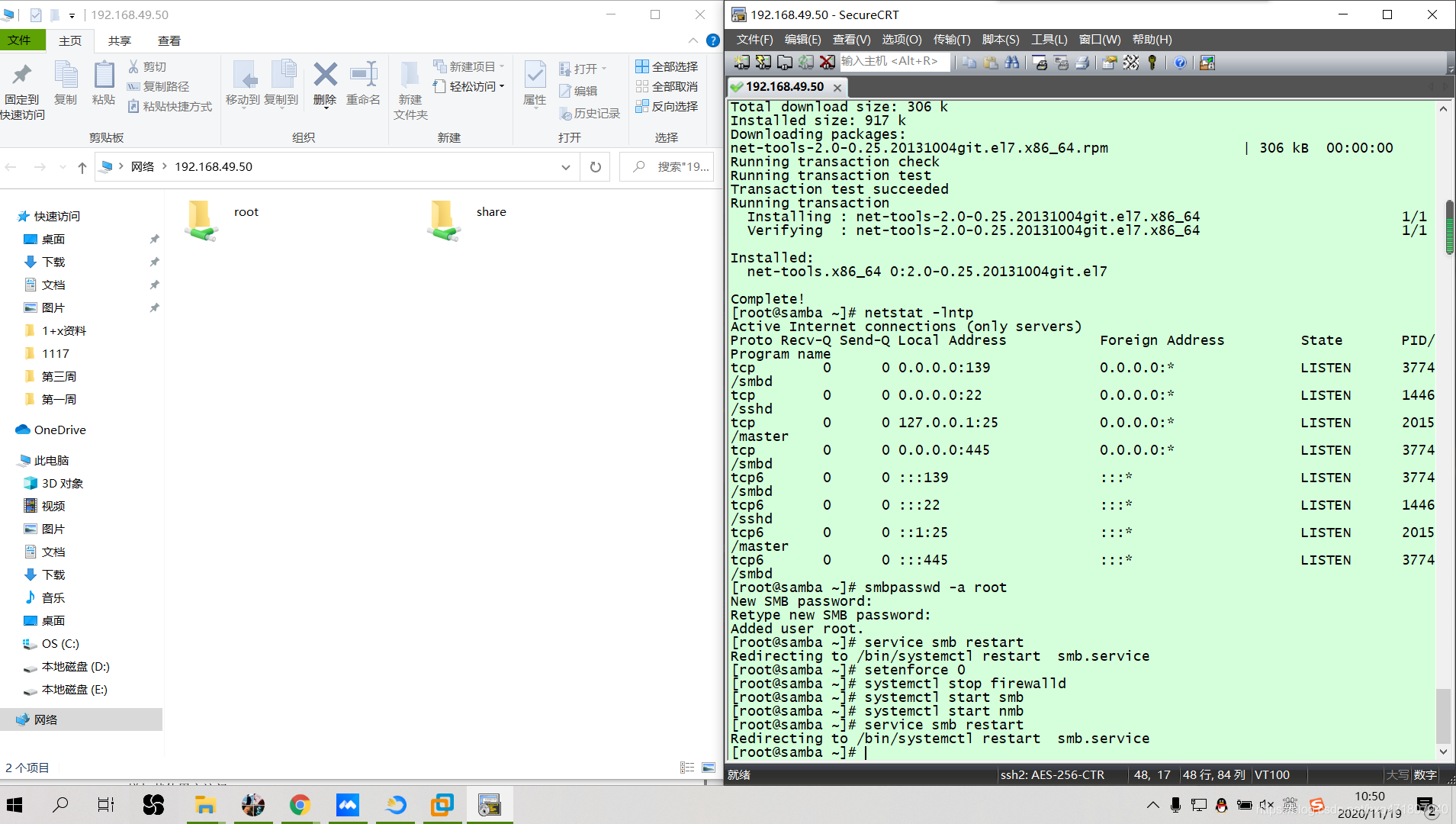Select the 192.168.49.50 session tab
The width and height of the screenshot is (1456, 824).
point(786,87)
